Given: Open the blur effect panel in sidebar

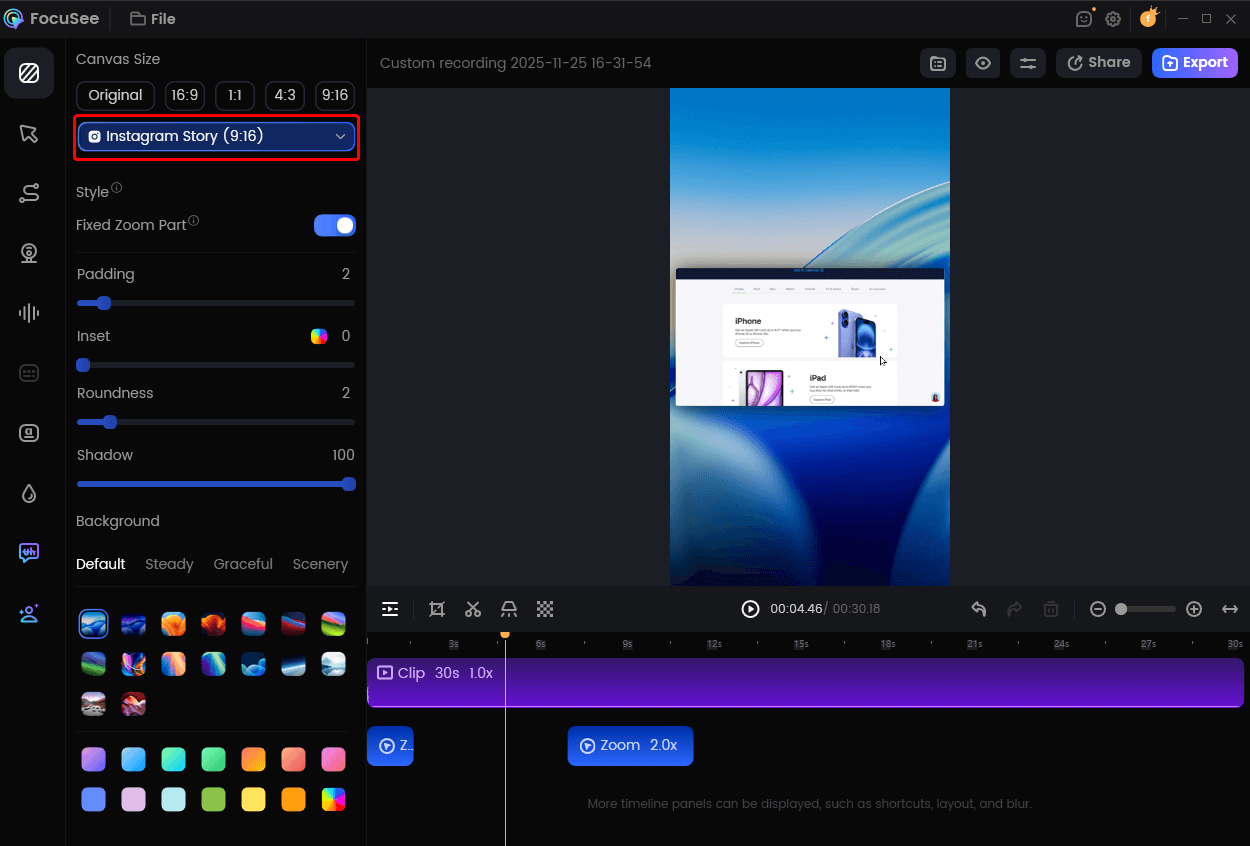Looking at the screenshot, I should tap(29, 493).
